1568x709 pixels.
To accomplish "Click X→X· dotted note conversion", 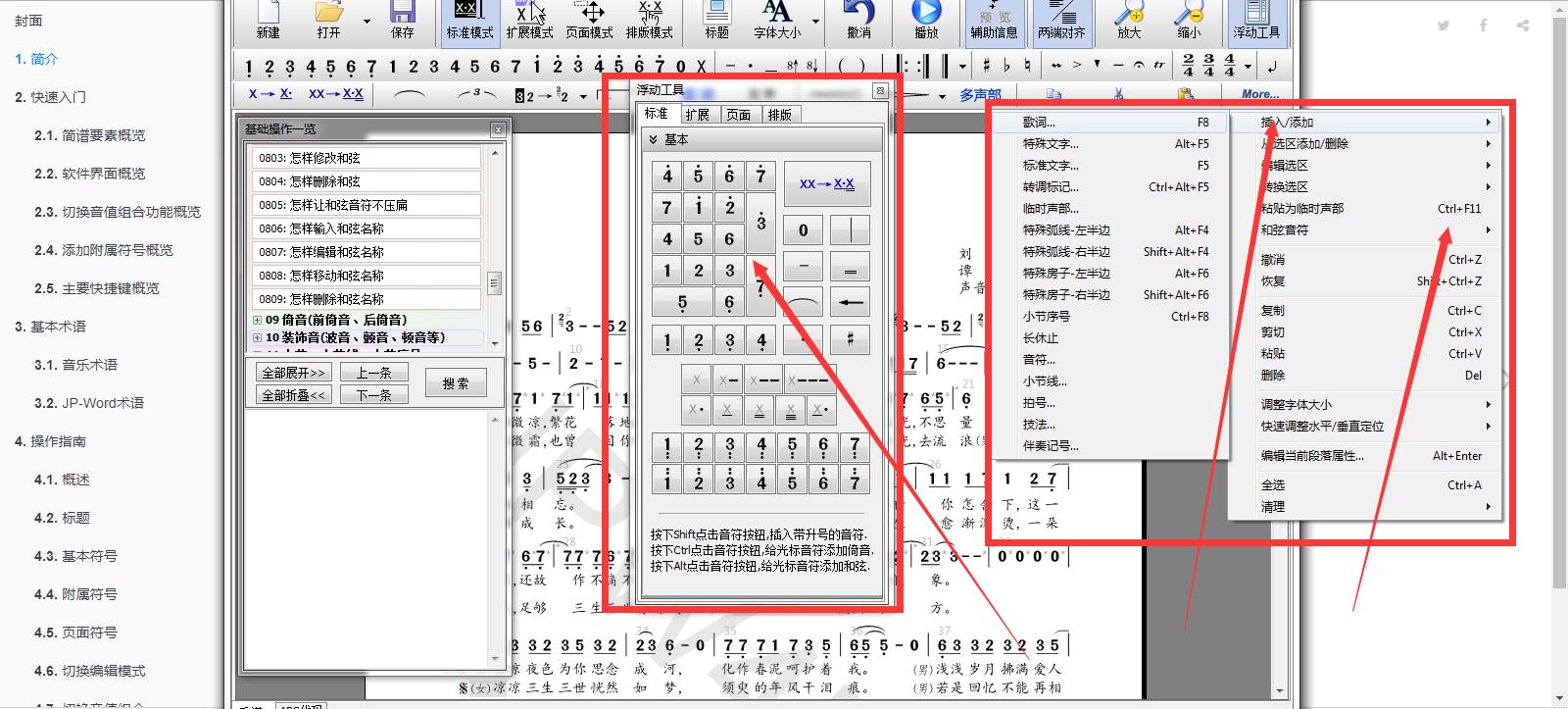I will [269, 94].
